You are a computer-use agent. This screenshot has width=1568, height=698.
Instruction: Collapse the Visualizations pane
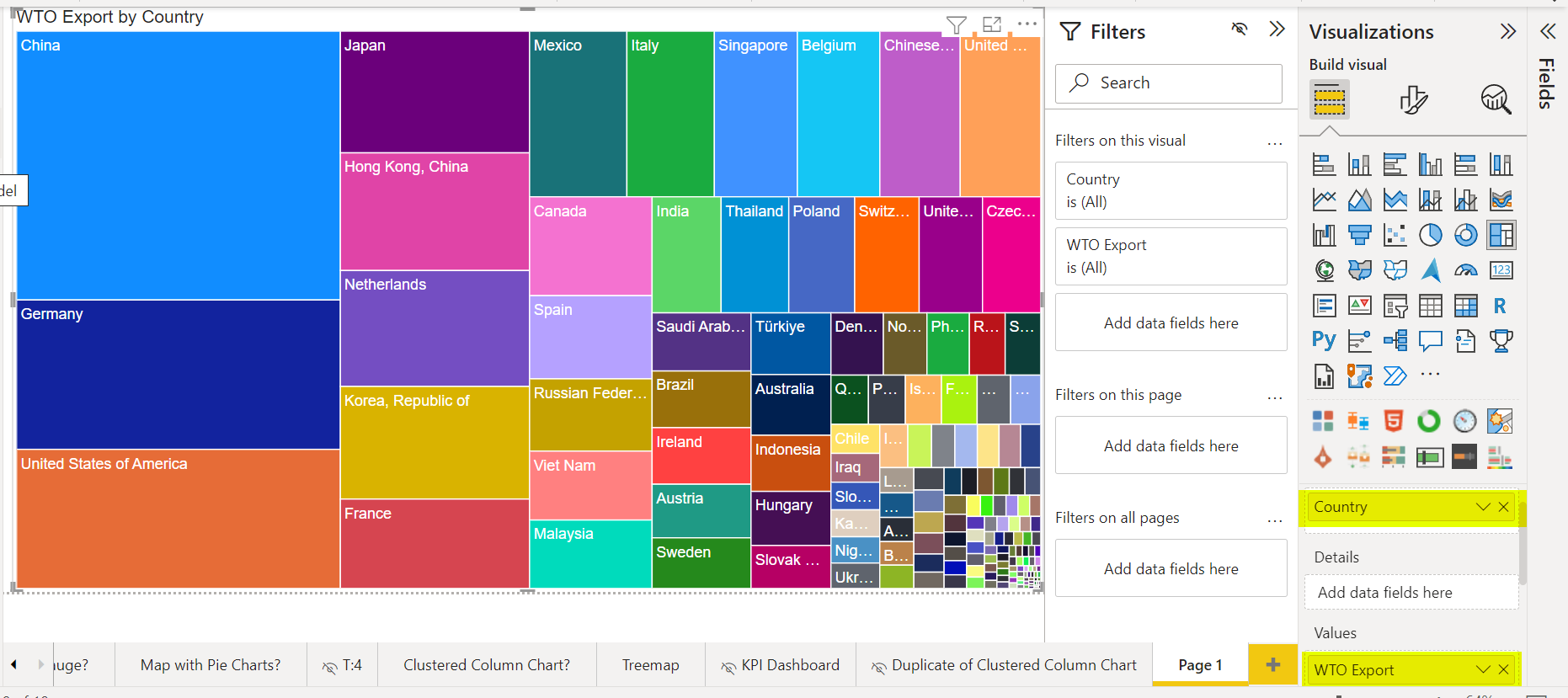1507,31
